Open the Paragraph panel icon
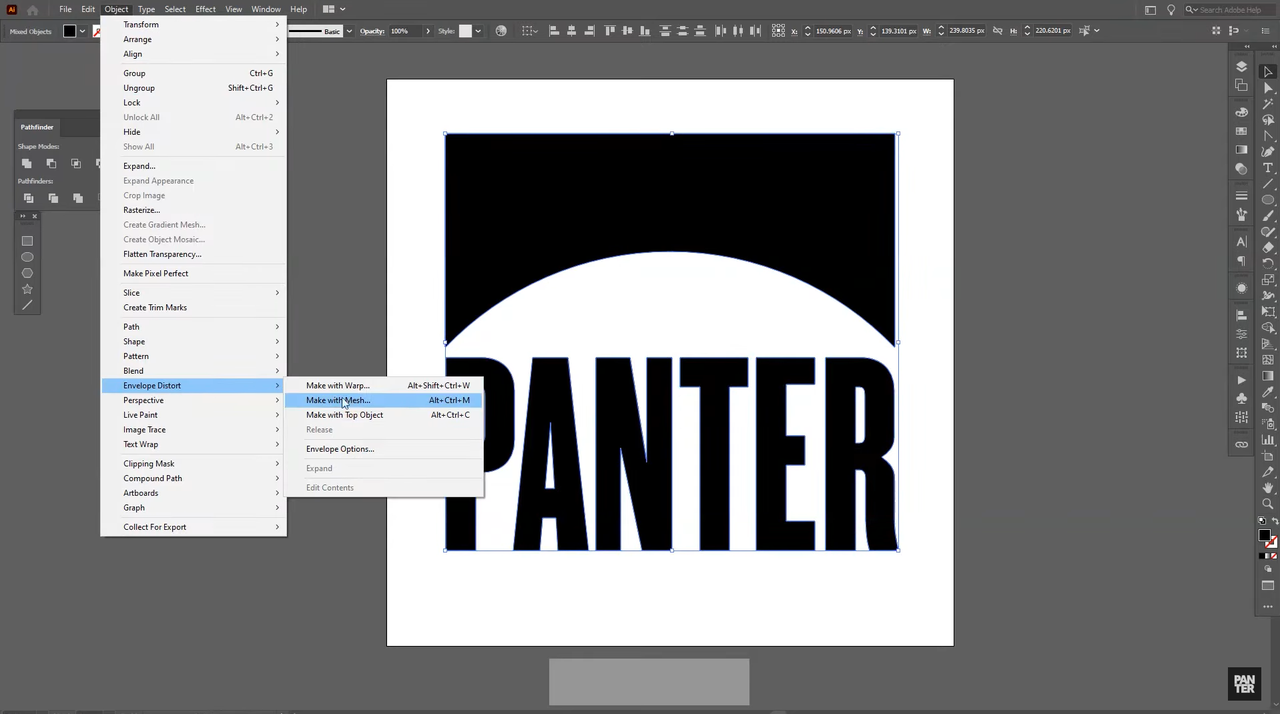This screenshot has width=1280, height=714. click(1241, 261)
